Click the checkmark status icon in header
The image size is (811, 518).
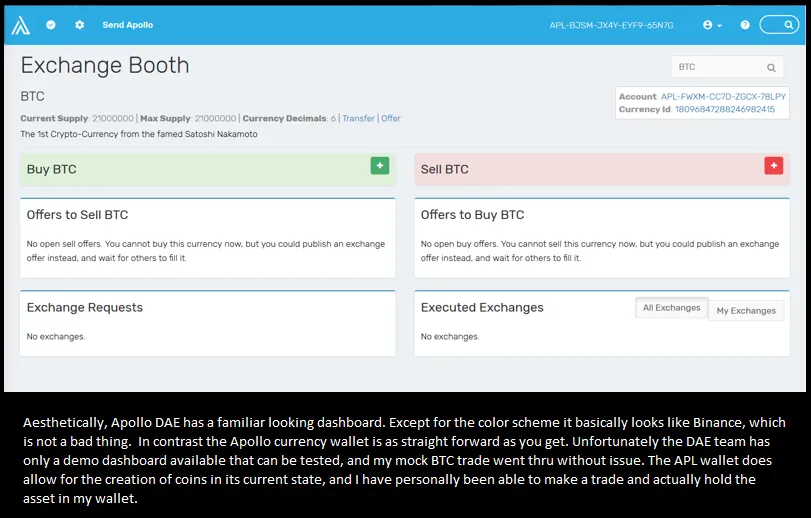[51, 25]
